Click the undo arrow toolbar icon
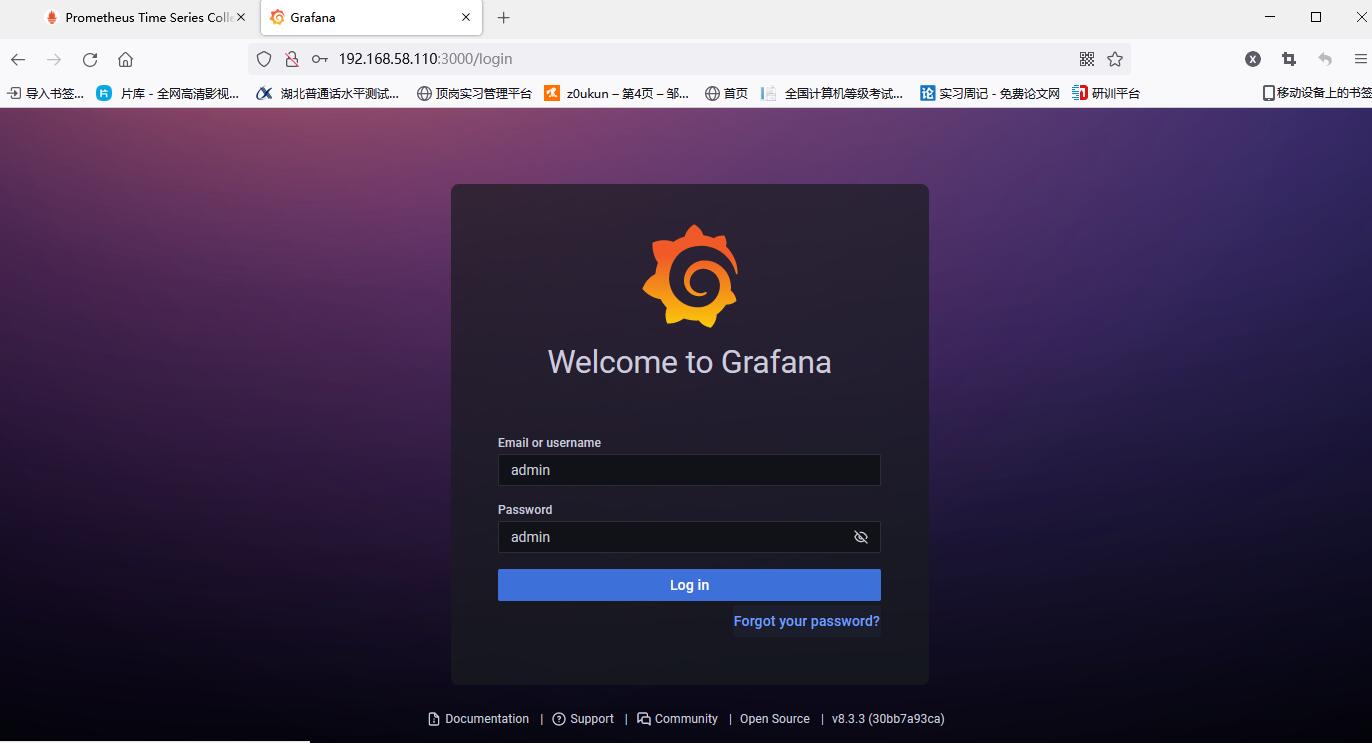The image size is (1372, 743). (x=1325, y=59)
